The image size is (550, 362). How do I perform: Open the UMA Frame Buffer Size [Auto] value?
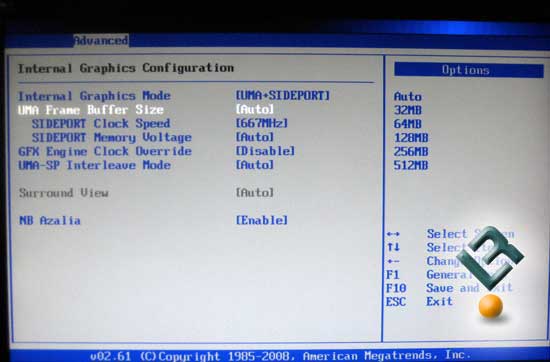click(x=255, y=109)
